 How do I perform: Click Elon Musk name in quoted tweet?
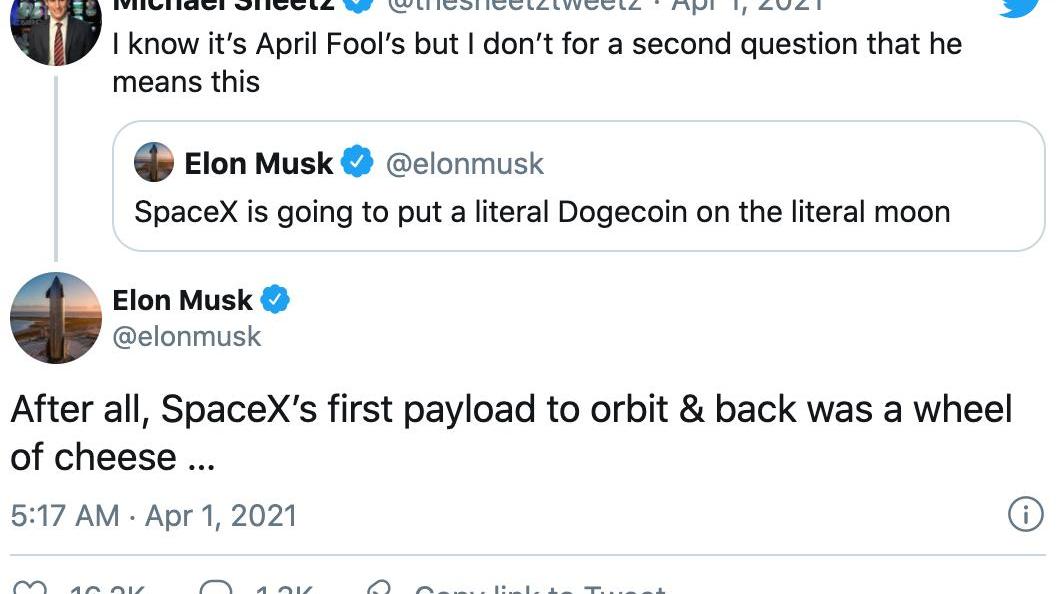(258, 163)
